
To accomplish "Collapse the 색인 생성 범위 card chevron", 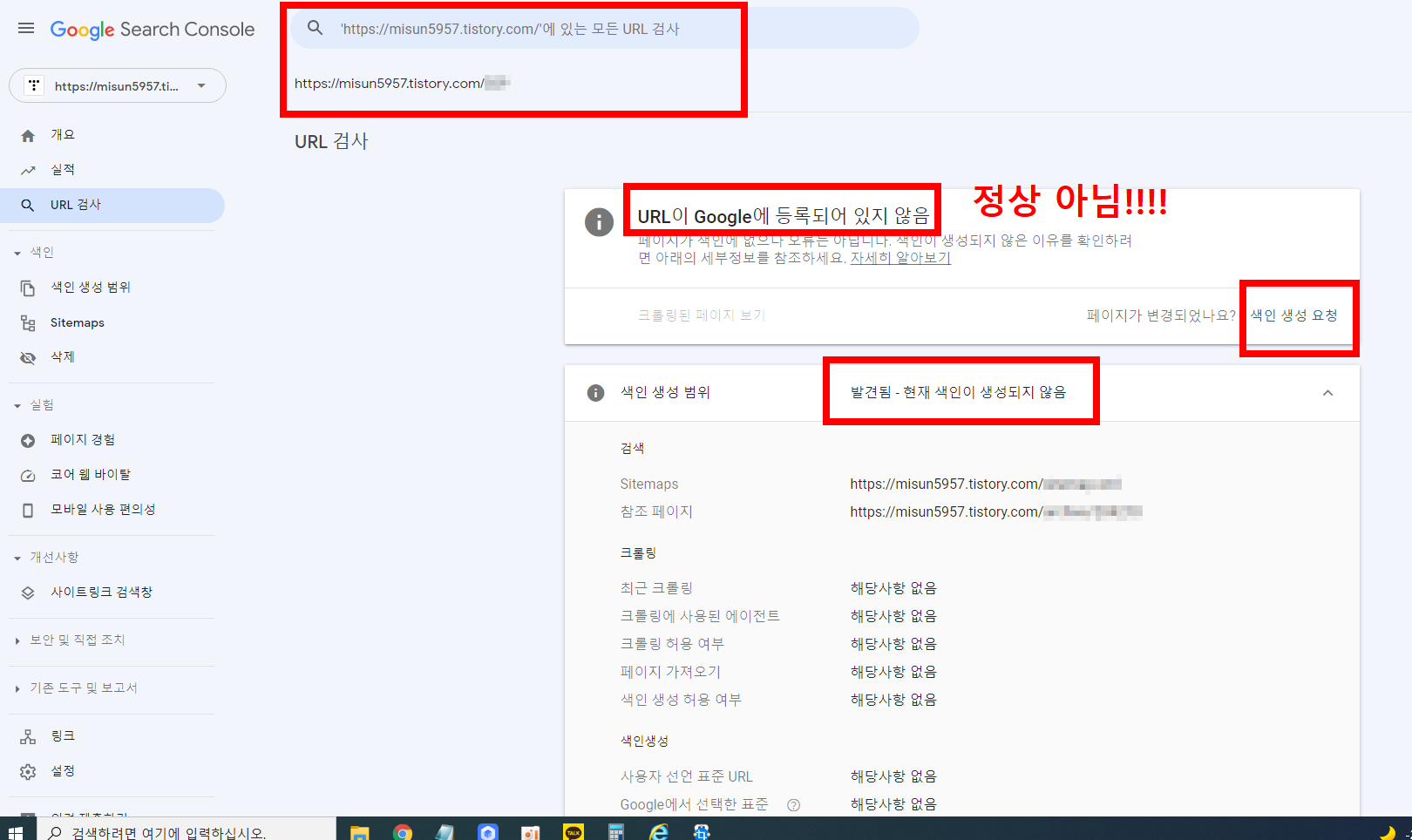I will (x=1327, y=393).
